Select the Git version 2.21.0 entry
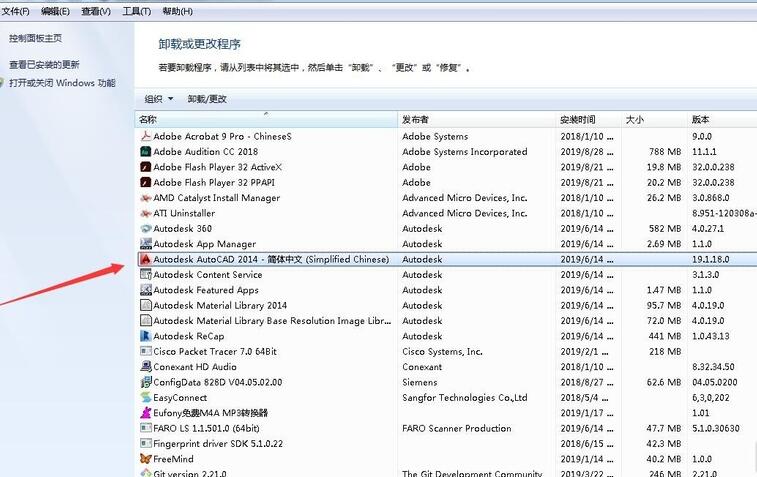The width and height of the screenshot is (757, 477). click(190, 473)
